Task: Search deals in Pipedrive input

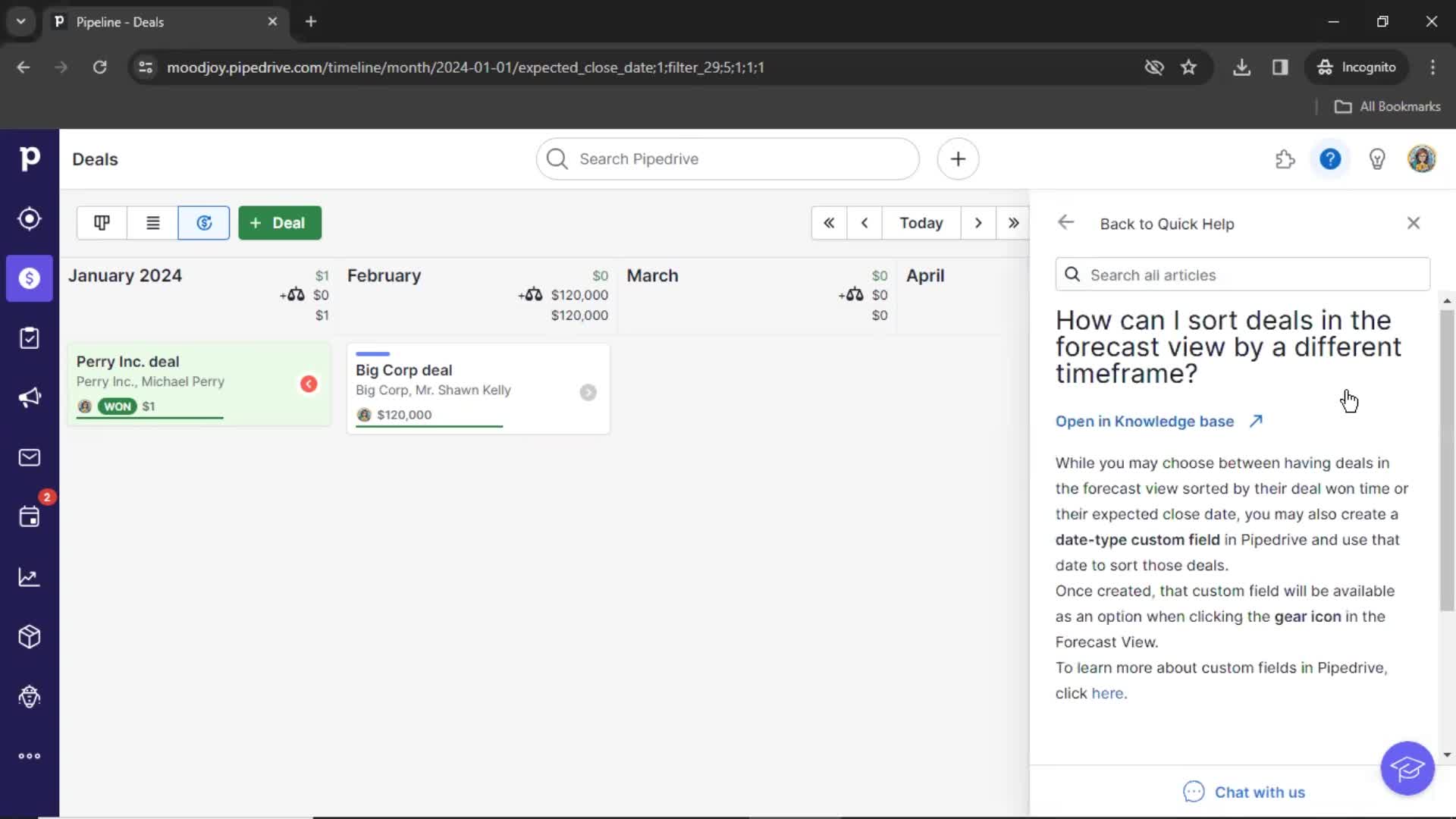Action: [x=728, y=159]
